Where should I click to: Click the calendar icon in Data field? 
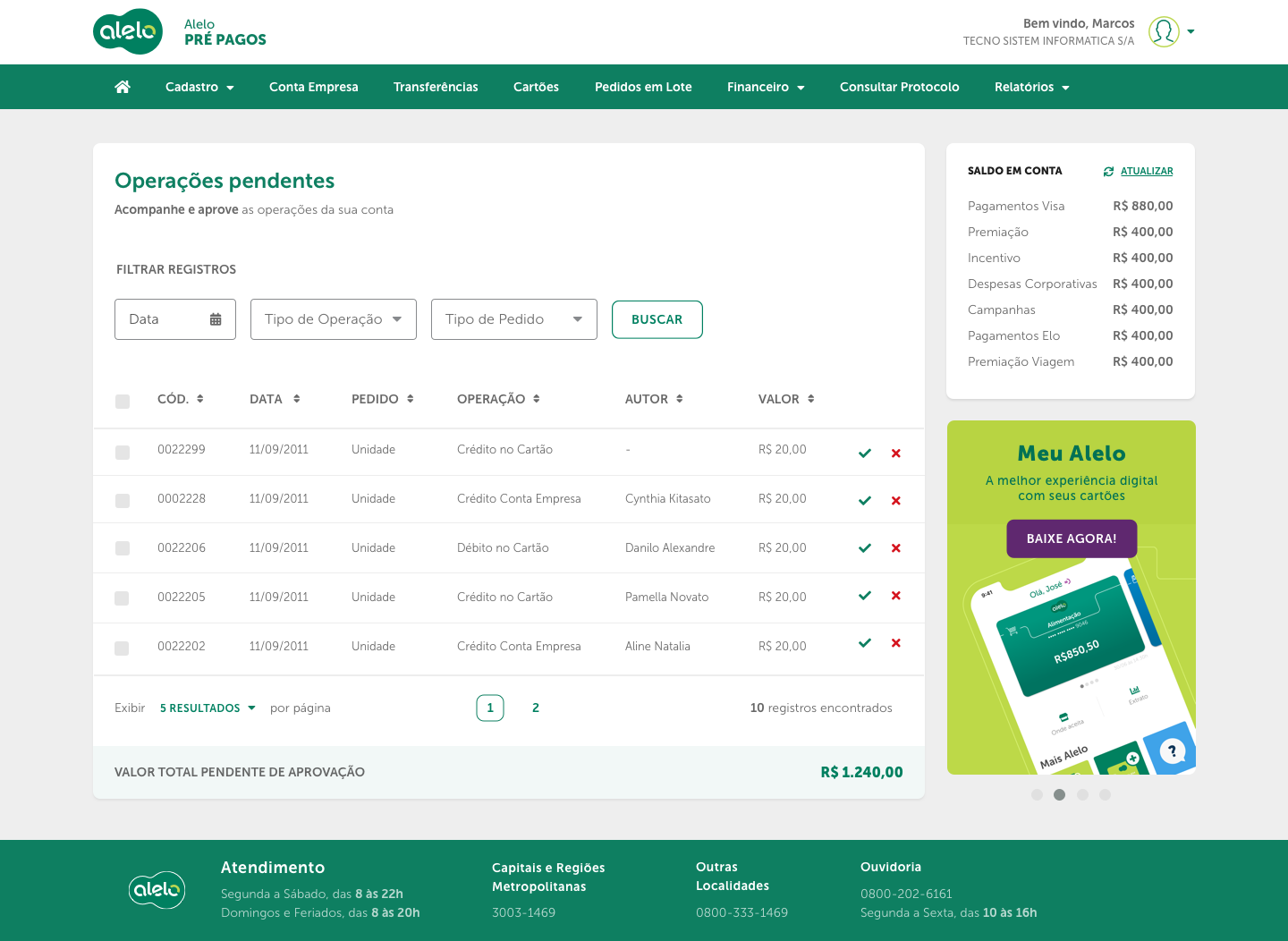(x=216, y=319)
